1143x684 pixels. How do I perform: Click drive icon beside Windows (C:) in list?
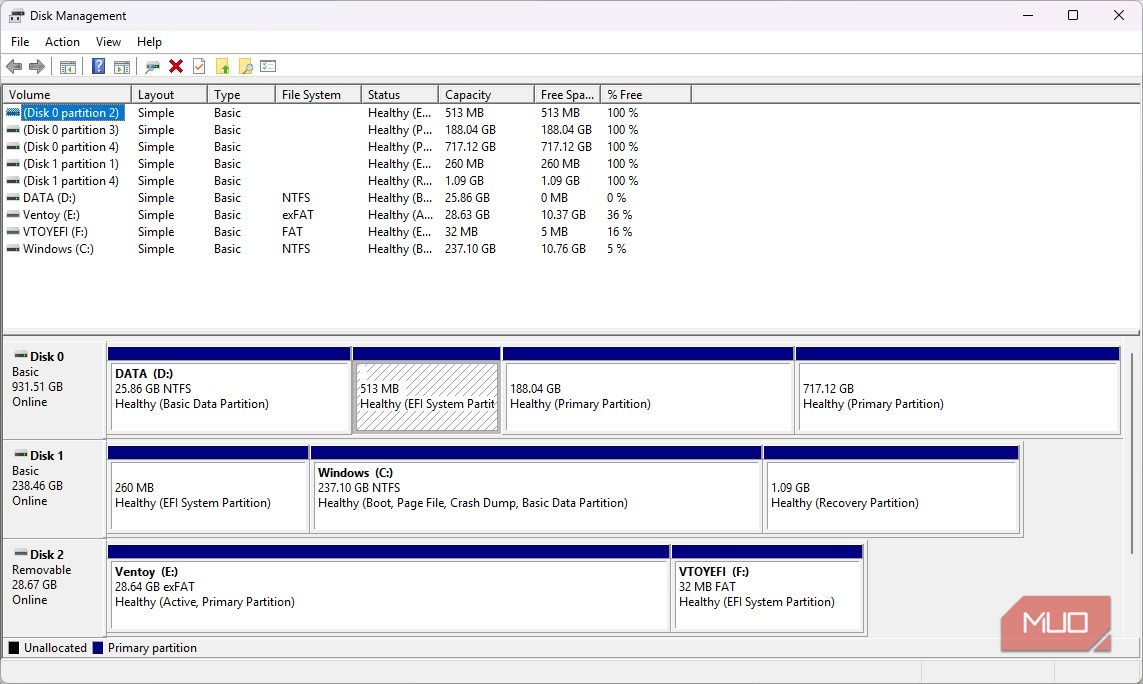coord(13,249)
